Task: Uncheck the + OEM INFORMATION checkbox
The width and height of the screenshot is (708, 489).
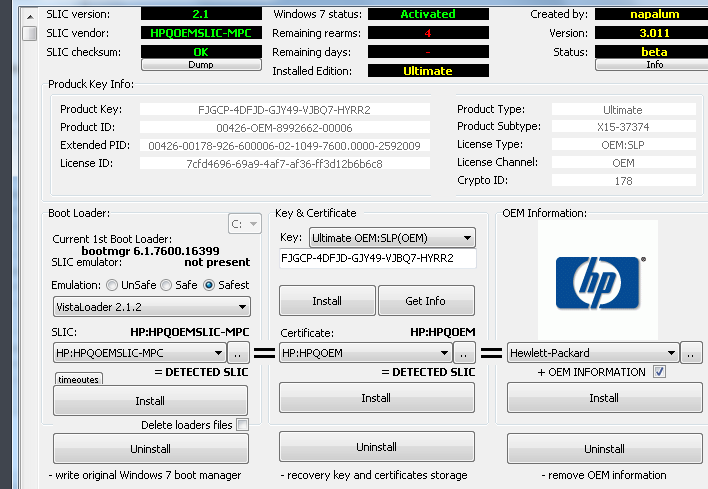Action: 659,372
